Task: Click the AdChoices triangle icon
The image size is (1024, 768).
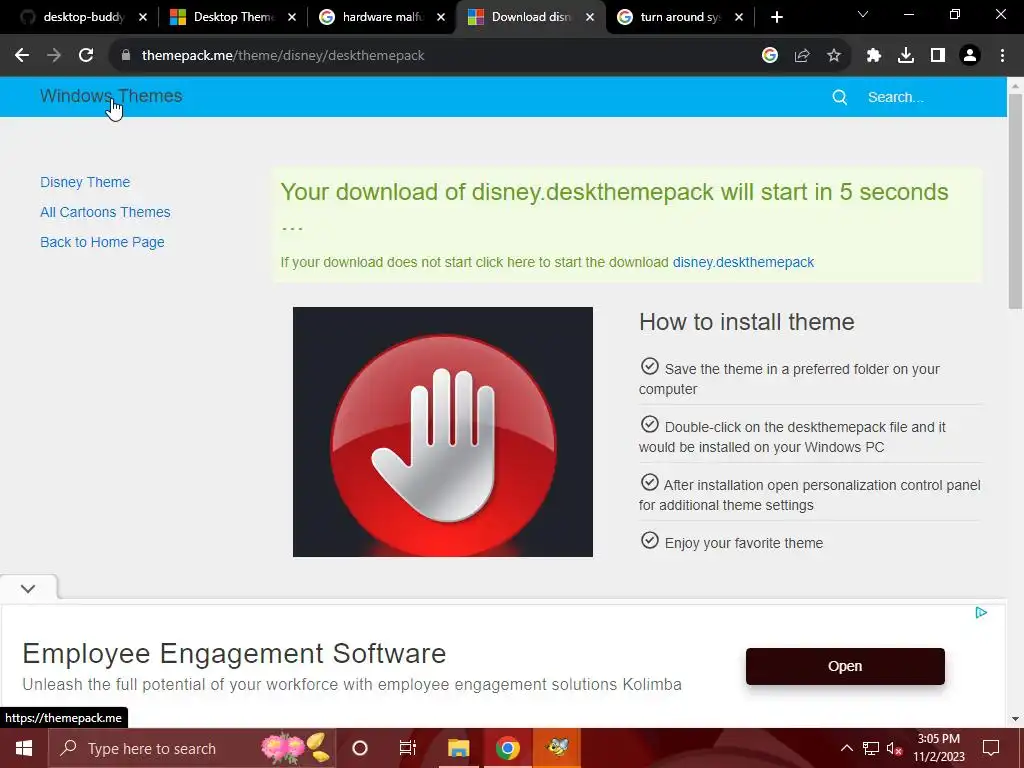Action: click(981, 613)
